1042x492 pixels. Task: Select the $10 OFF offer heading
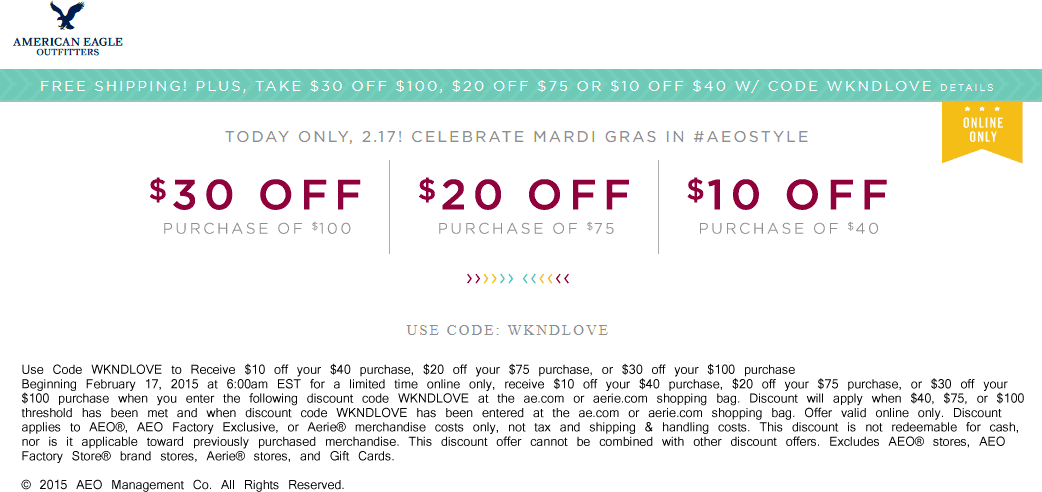pos(788,195)
